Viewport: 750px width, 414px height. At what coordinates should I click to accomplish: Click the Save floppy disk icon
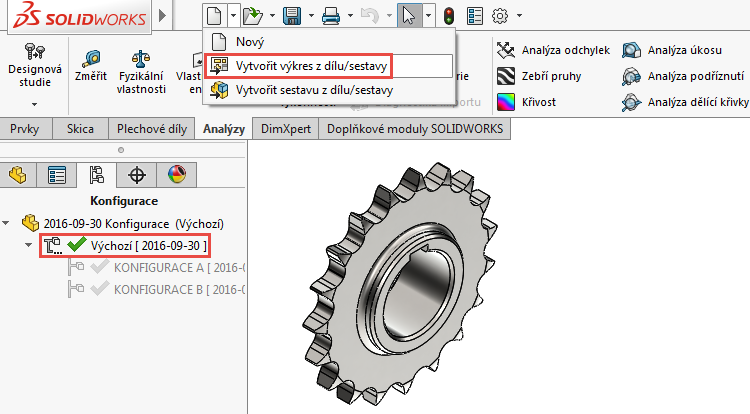pos(292,16)
